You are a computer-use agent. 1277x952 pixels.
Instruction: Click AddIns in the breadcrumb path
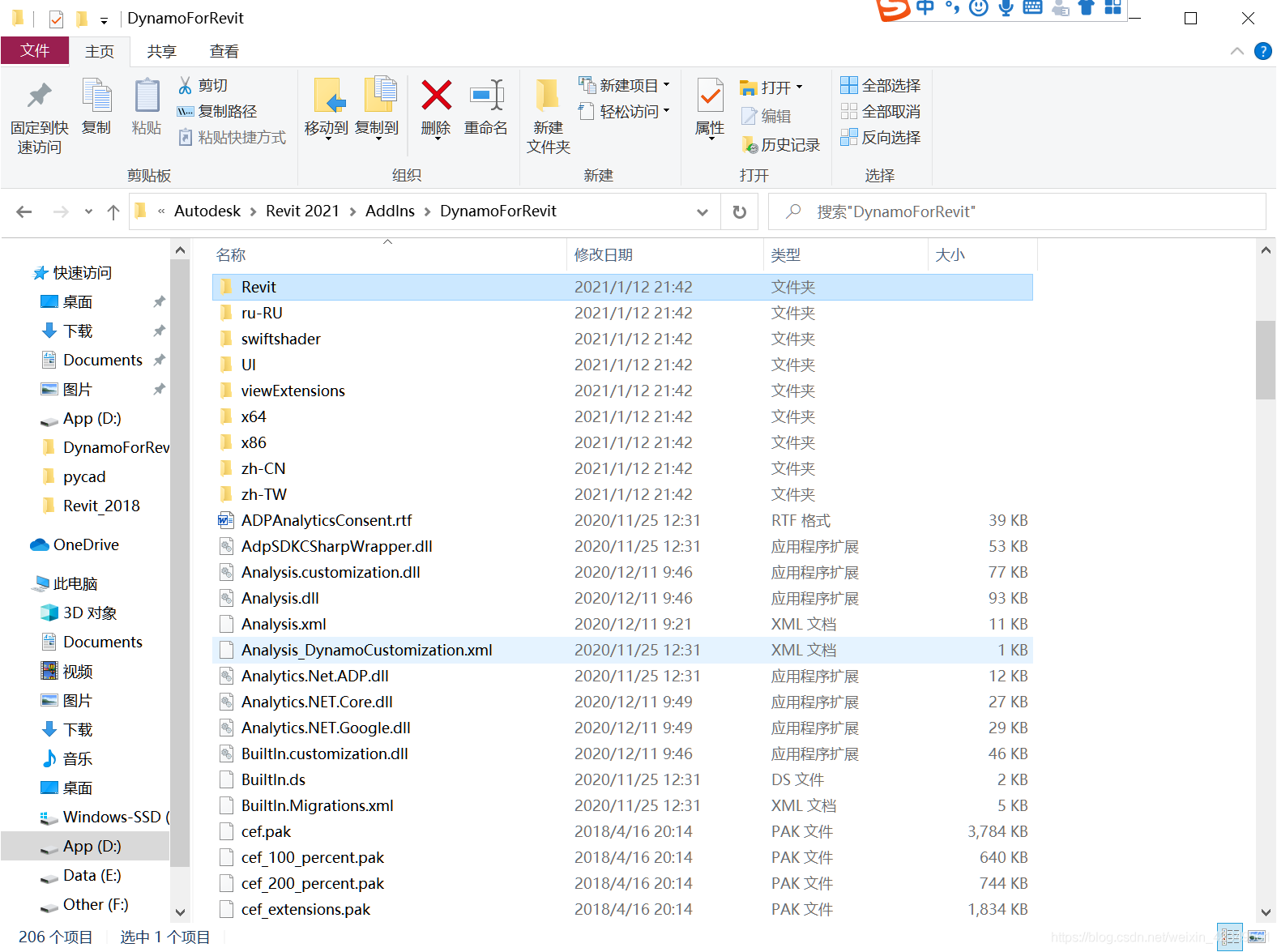390,211
